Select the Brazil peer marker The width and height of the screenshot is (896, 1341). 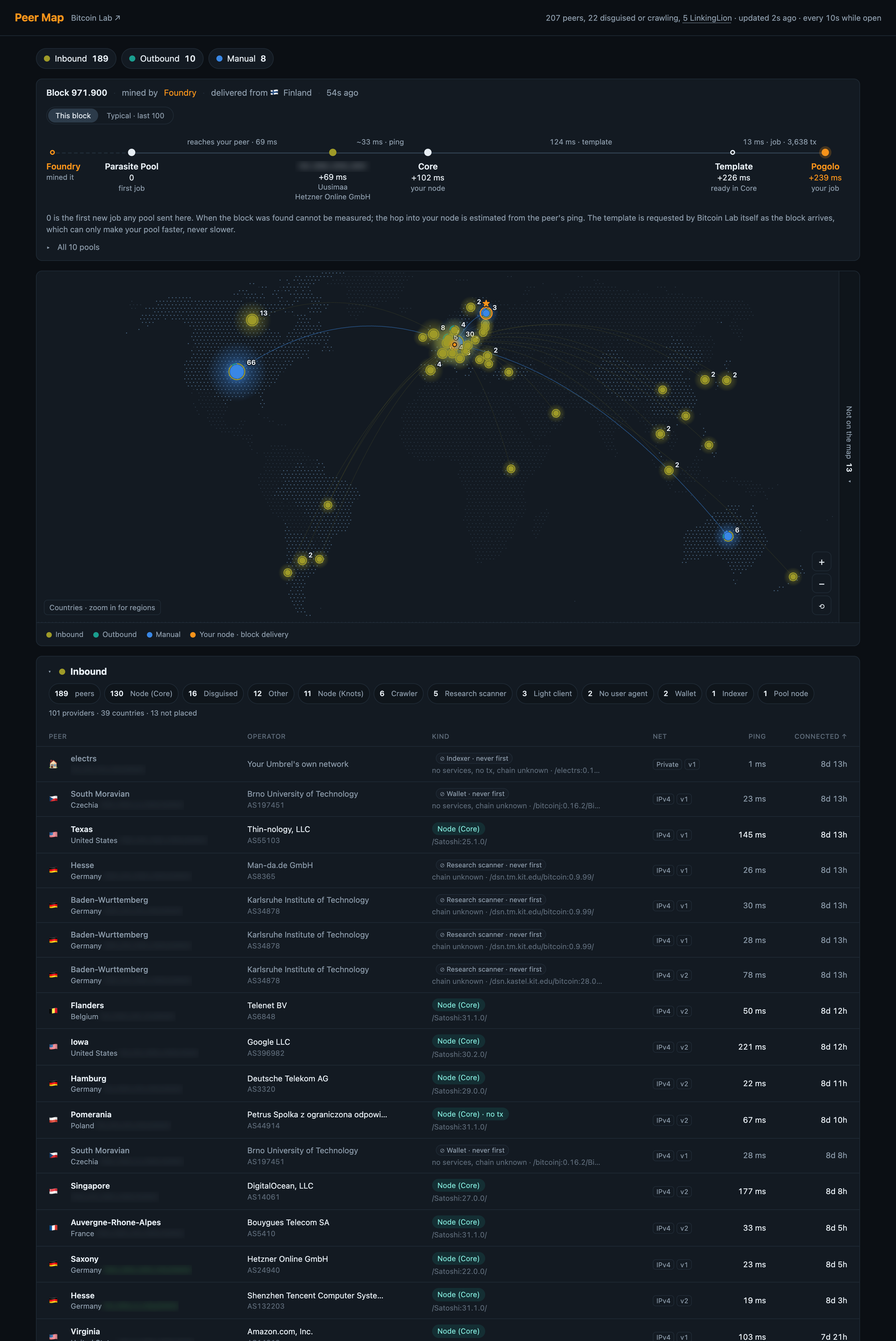[327, 505]
